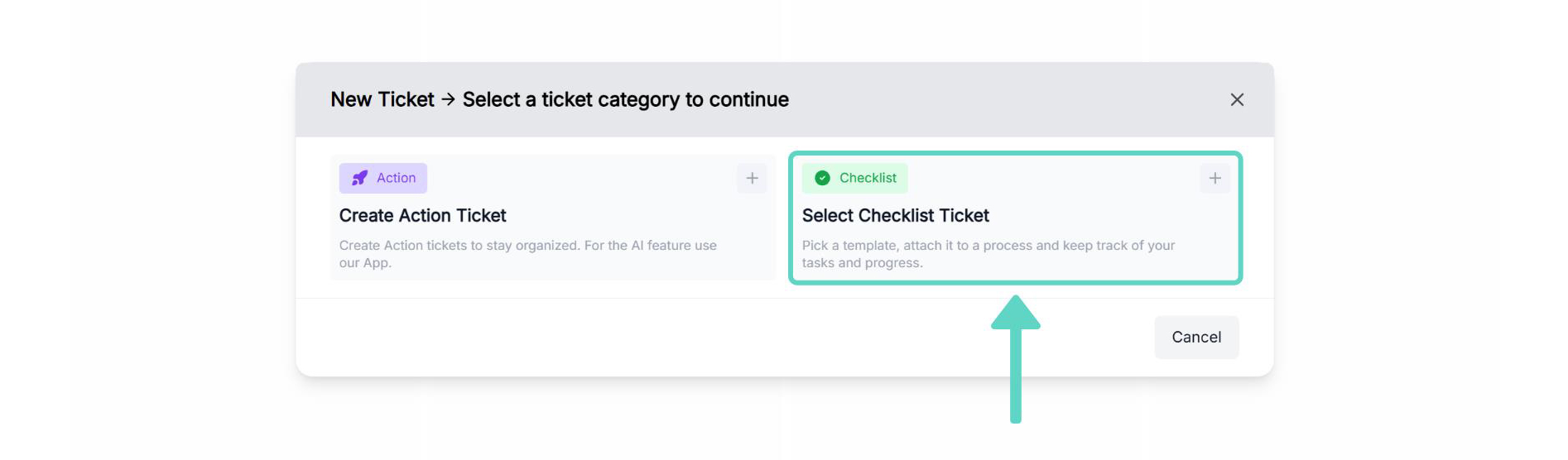Select the Create Action Ticket heading
The height and width of the screenshot is (460, 1568).
tap(422, 216)
